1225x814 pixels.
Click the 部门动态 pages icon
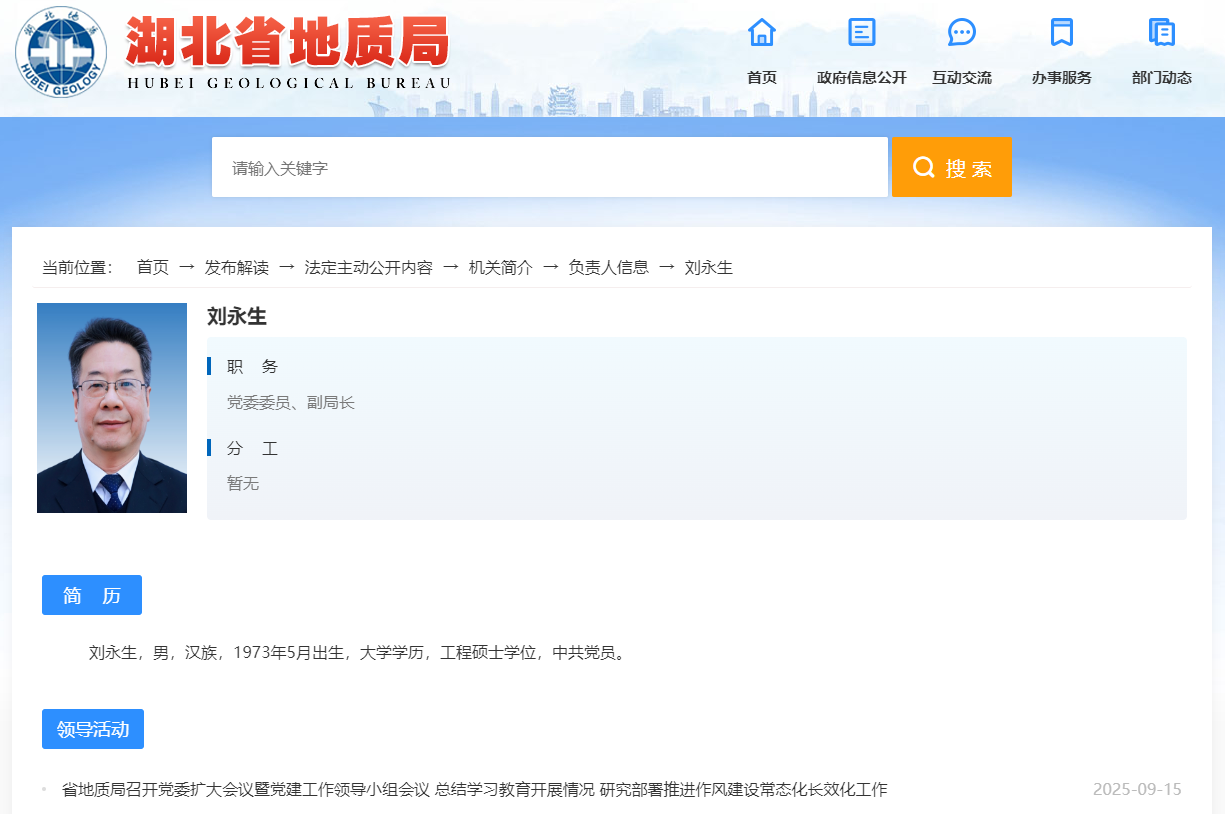pos(1162,32)
